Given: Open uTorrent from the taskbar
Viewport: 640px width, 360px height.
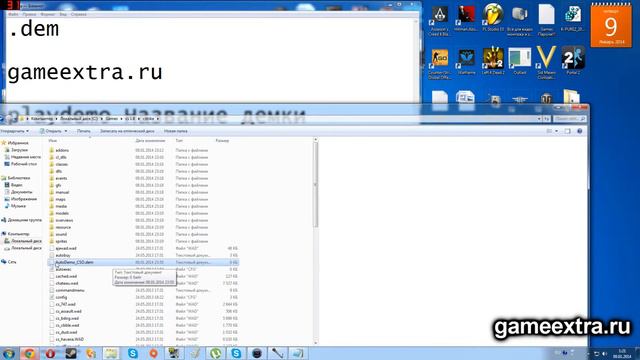Looking at the screenshot, I should click(216, 353).
